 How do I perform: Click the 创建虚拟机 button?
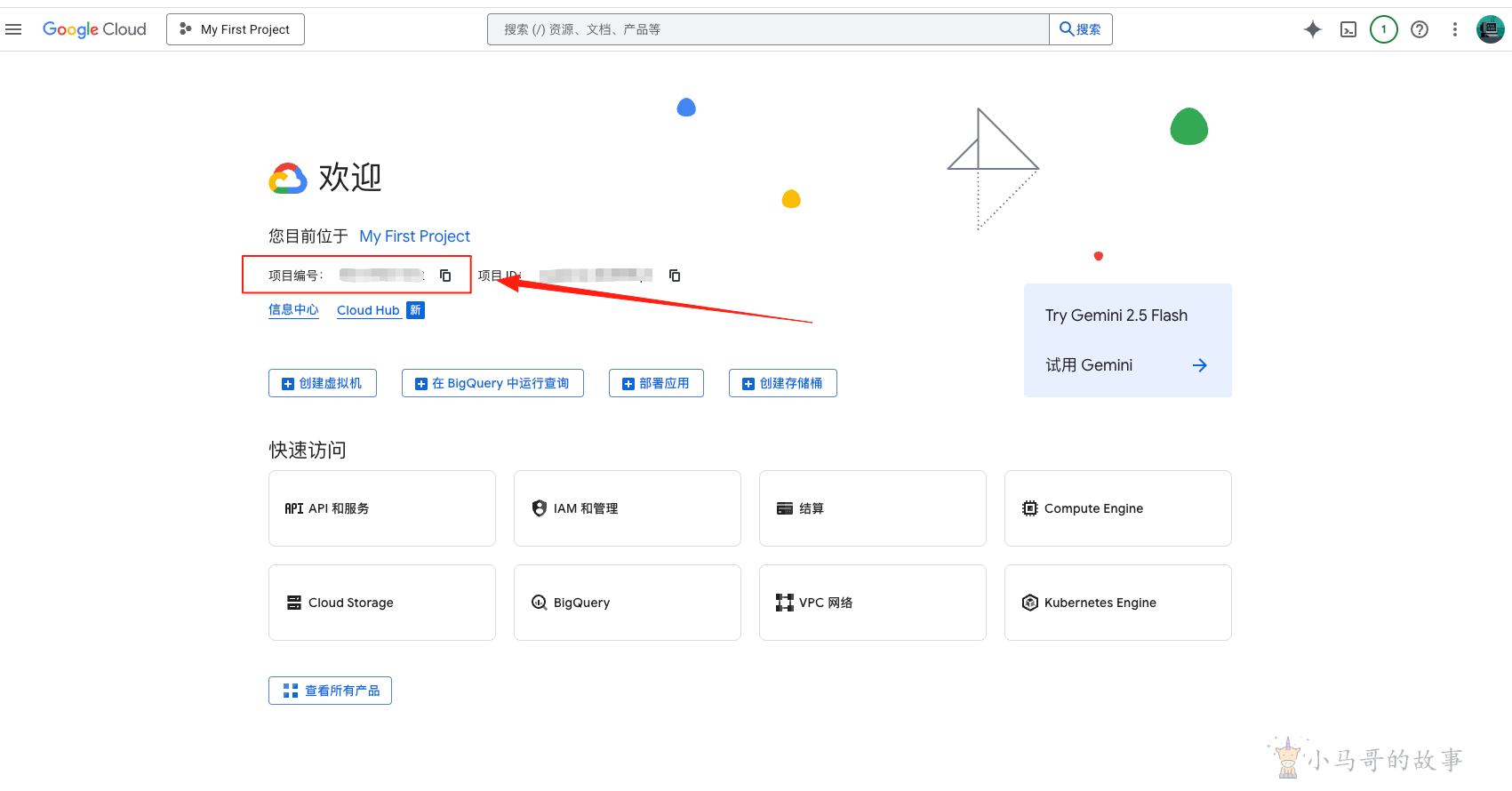click(x=323, y=383)
